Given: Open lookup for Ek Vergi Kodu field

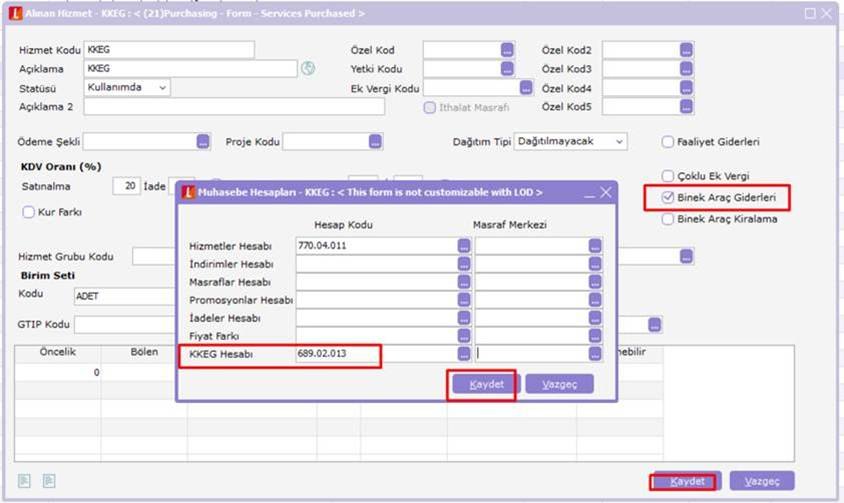Looking at the screenshot, I should (526, 88).
